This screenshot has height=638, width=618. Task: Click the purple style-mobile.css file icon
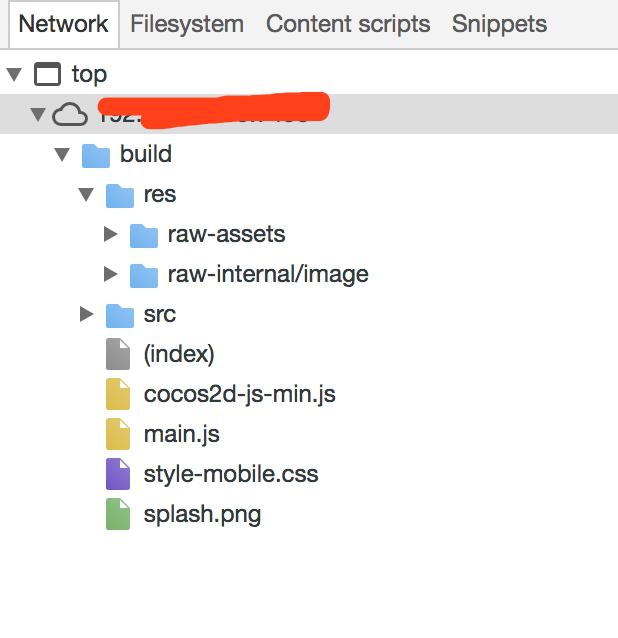[118, 475]
